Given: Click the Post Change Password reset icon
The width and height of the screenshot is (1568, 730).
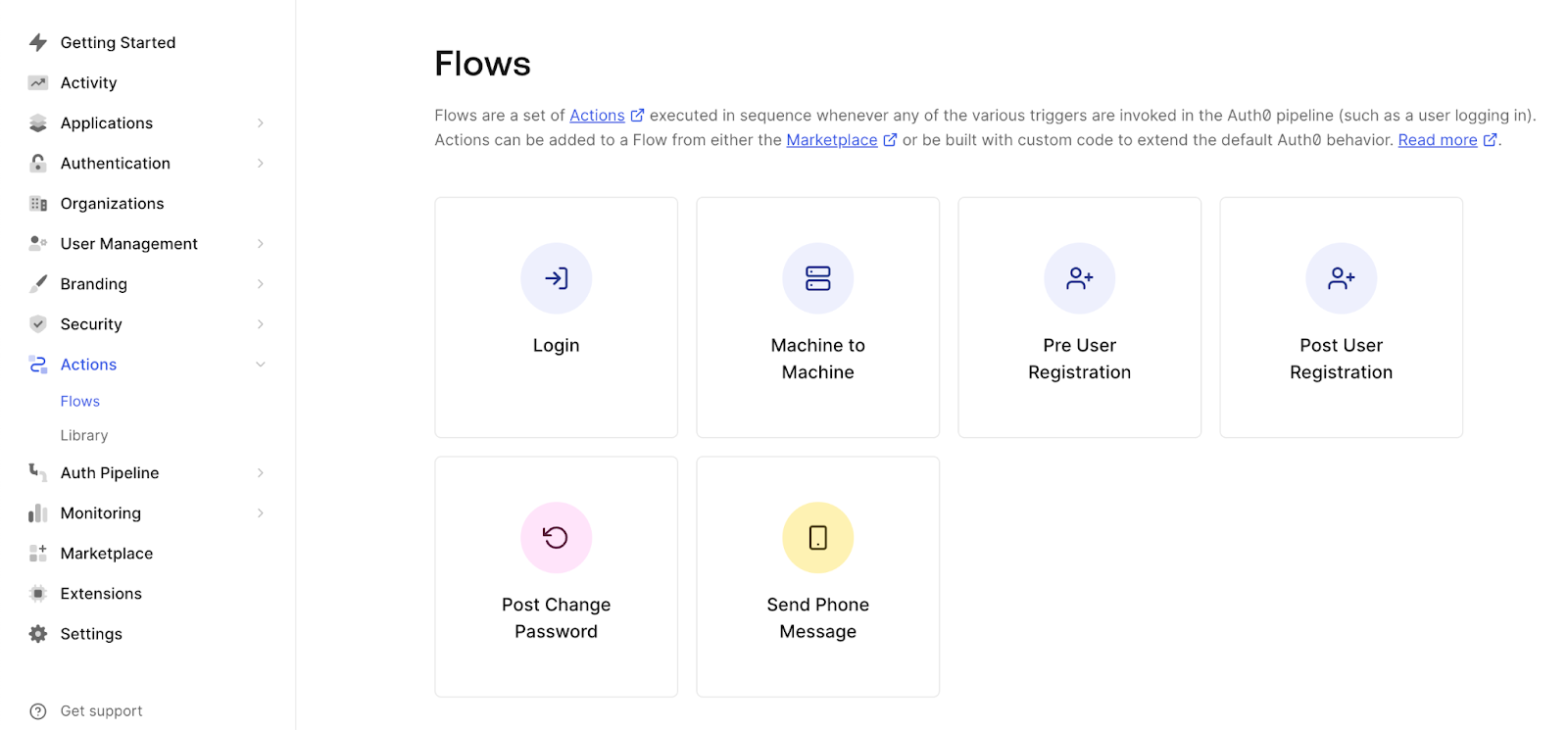Looking at the screenshot, I should [x=557, y=537].
